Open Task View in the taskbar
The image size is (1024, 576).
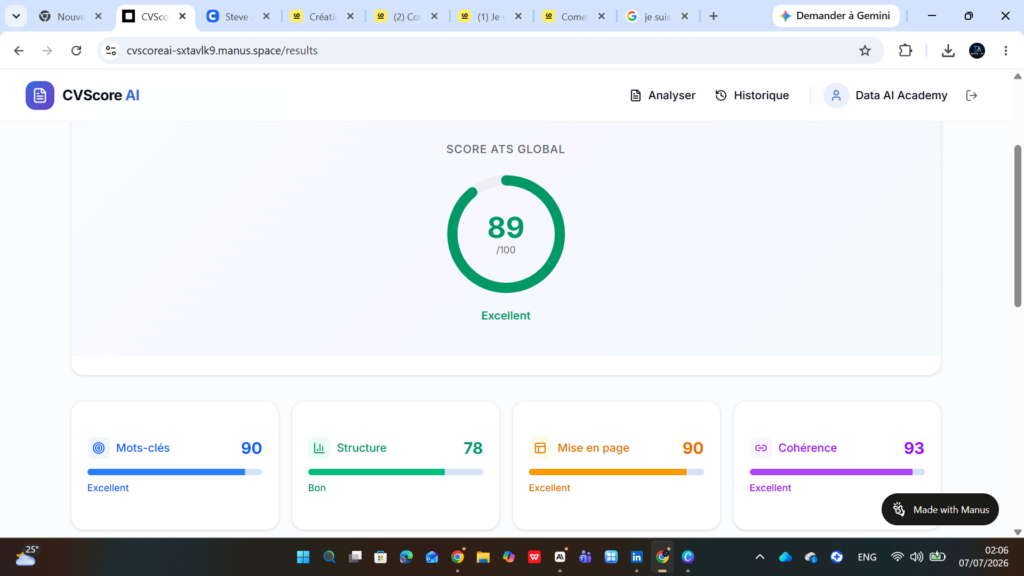point(355,556)
